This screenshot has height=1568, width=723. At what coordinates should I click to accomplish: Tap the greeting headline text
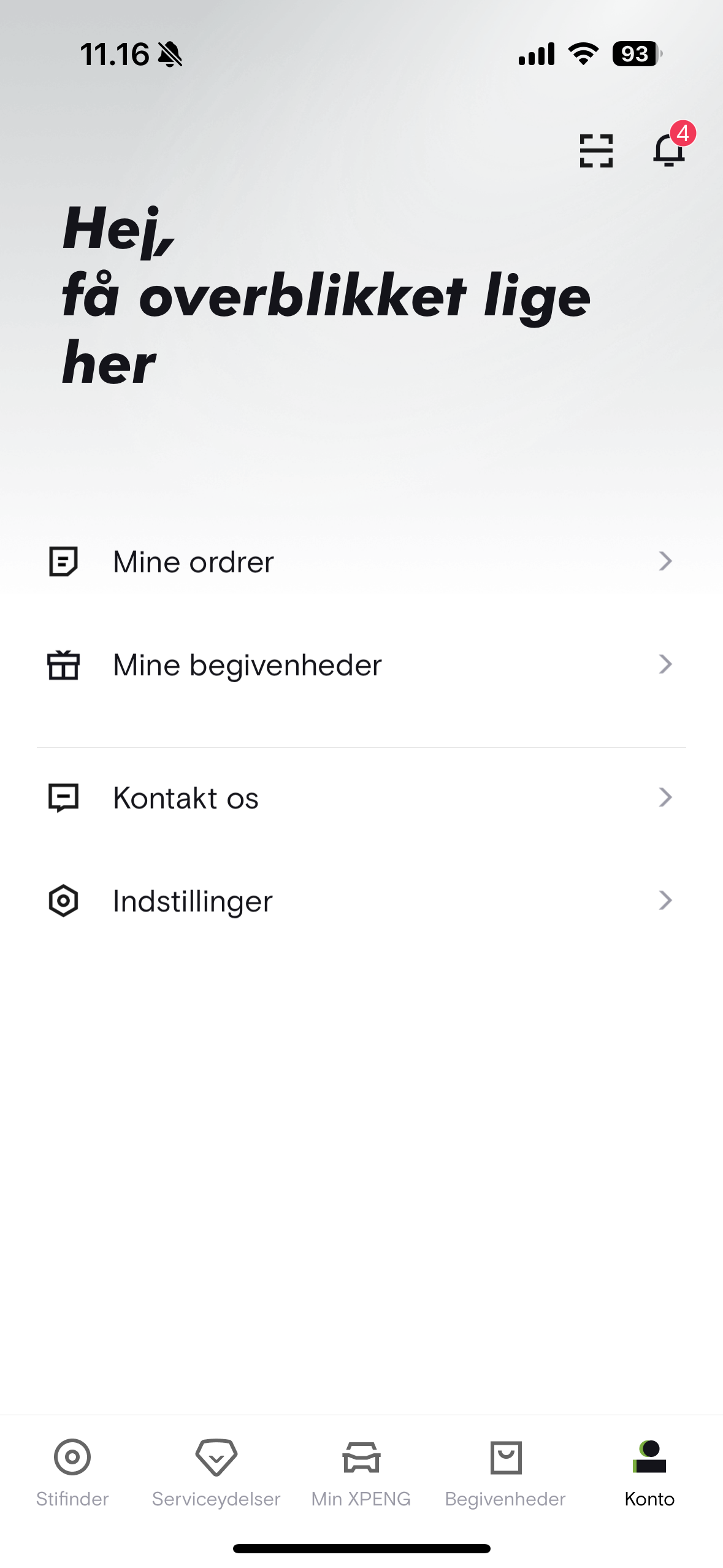tap(325, 296)
